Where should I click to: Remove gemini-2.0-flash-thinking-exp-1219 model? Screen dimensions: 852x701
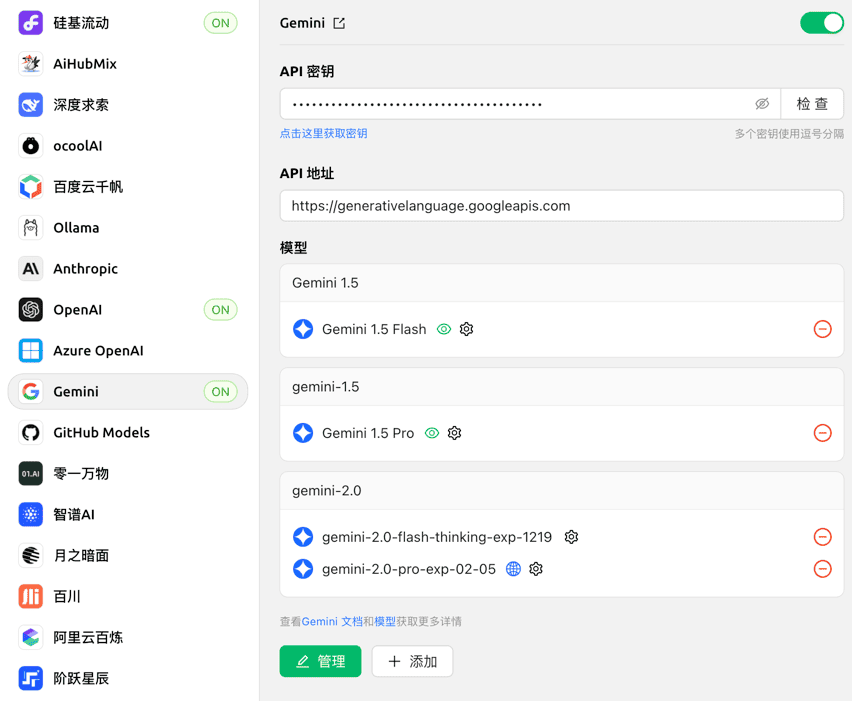click(822, 537)
